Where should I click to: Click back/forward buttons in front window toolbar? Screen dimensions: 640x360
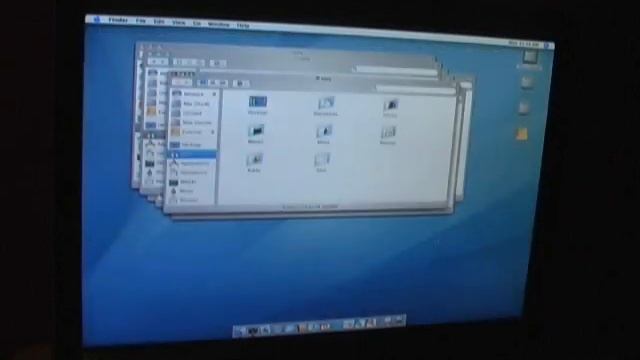point(182,82)
